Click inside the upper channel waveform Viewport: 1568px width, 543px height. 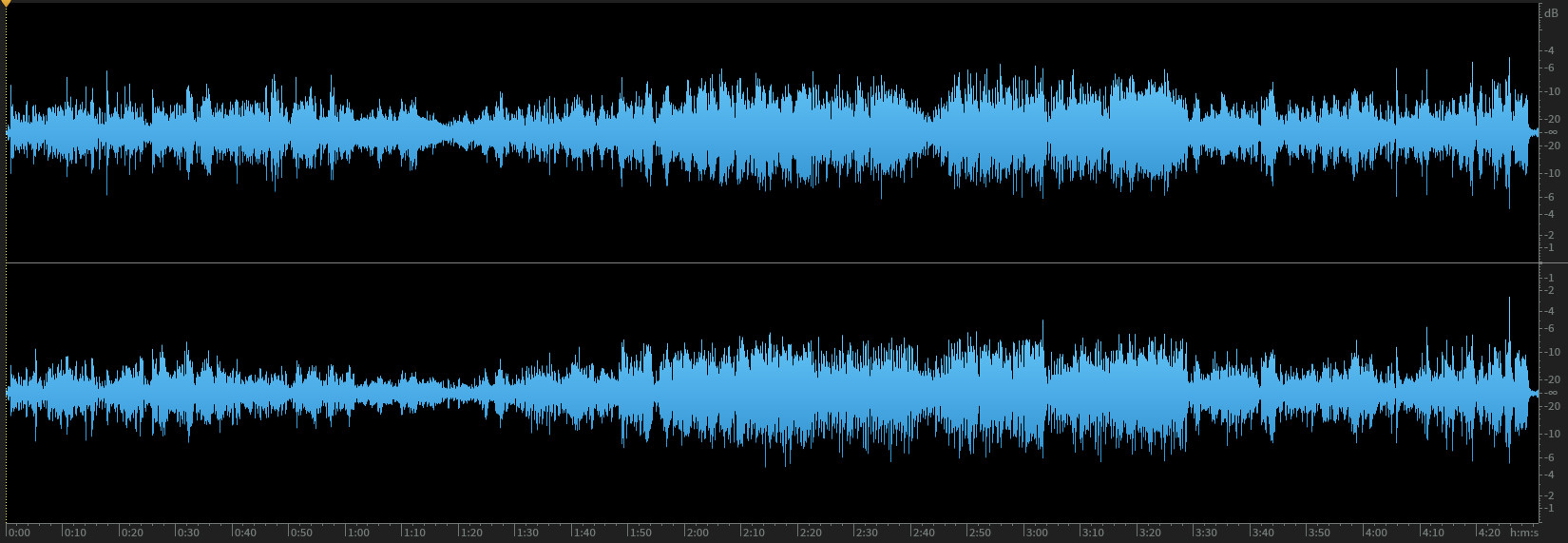pos(772,132)
